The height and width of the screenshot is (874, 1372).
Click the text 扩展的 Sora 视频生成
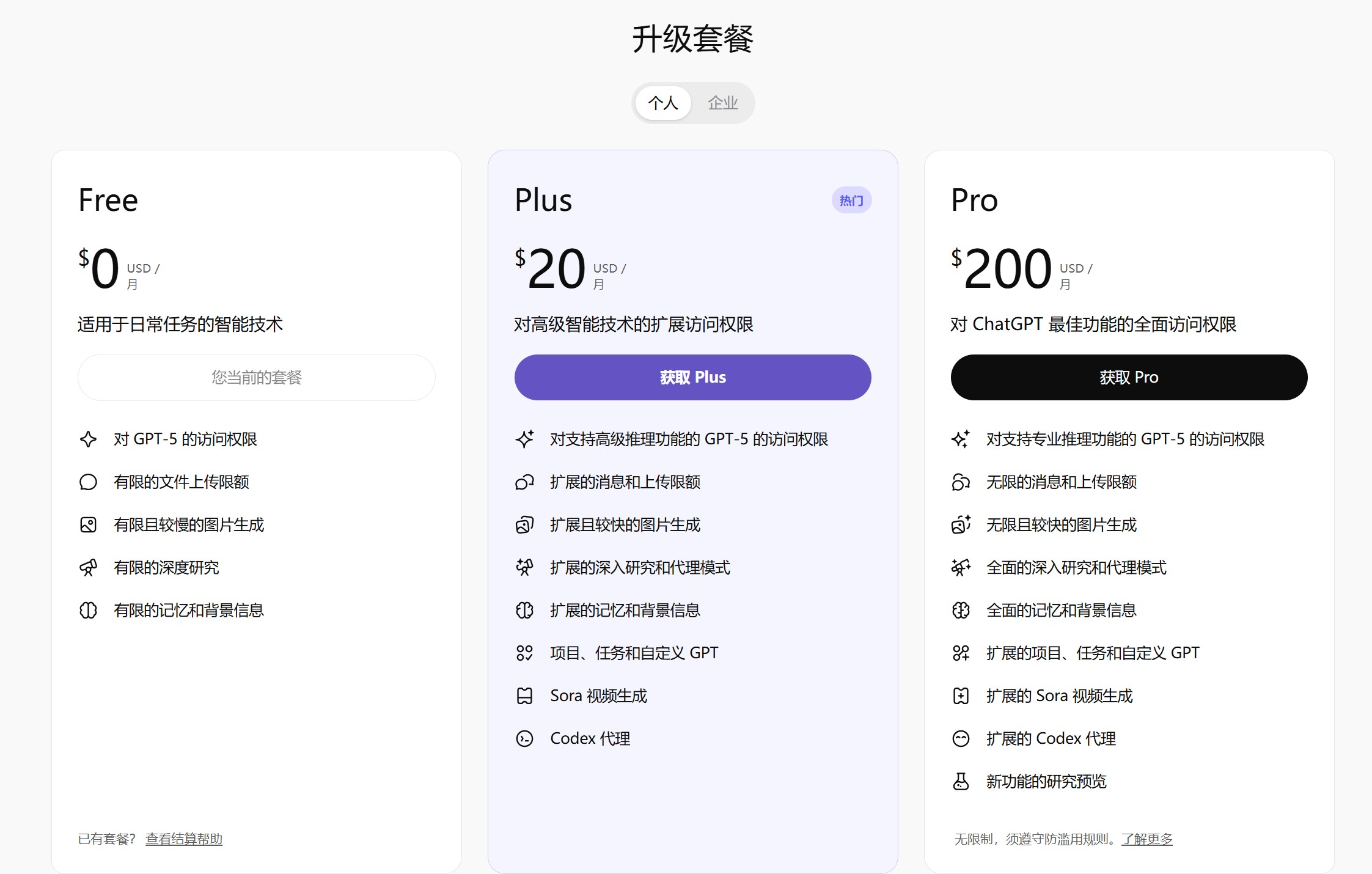pyautogui.click(x=1060, y=696)
